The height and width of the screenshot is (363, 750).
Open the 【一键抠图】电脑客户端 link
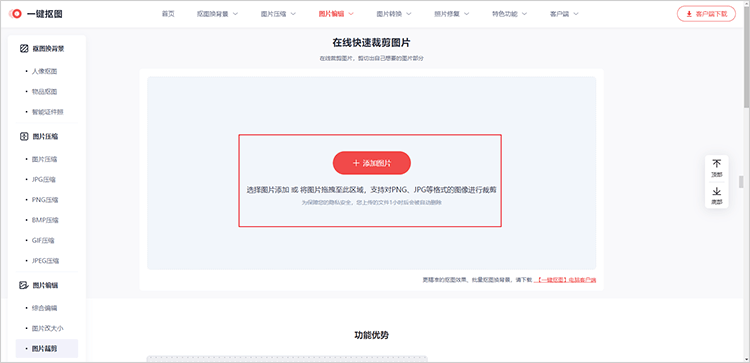(565, 279)
